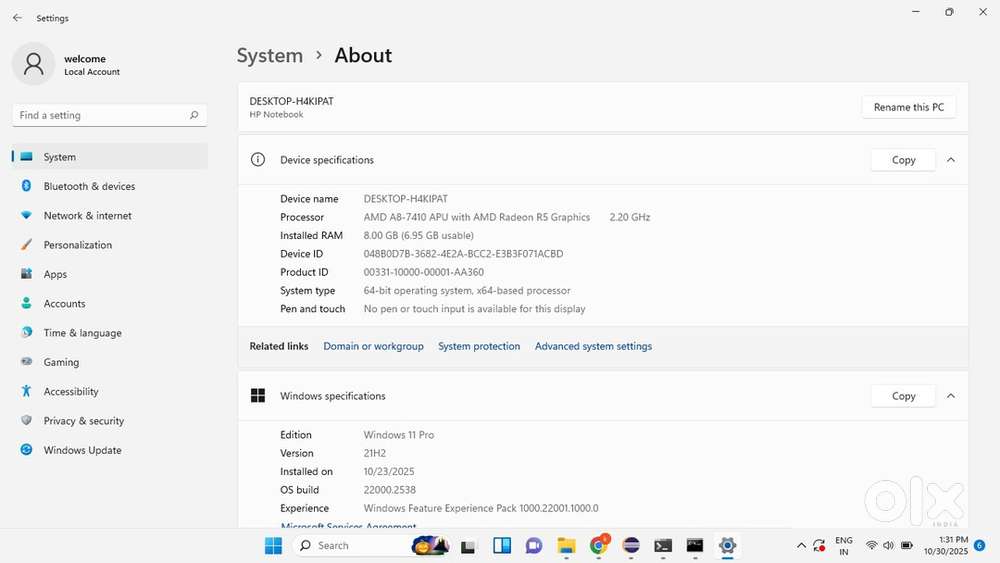This screenshot has width=1000, height=563.
Task: Select the Edition value Windows 11 Pro
Action: point(399,434)
